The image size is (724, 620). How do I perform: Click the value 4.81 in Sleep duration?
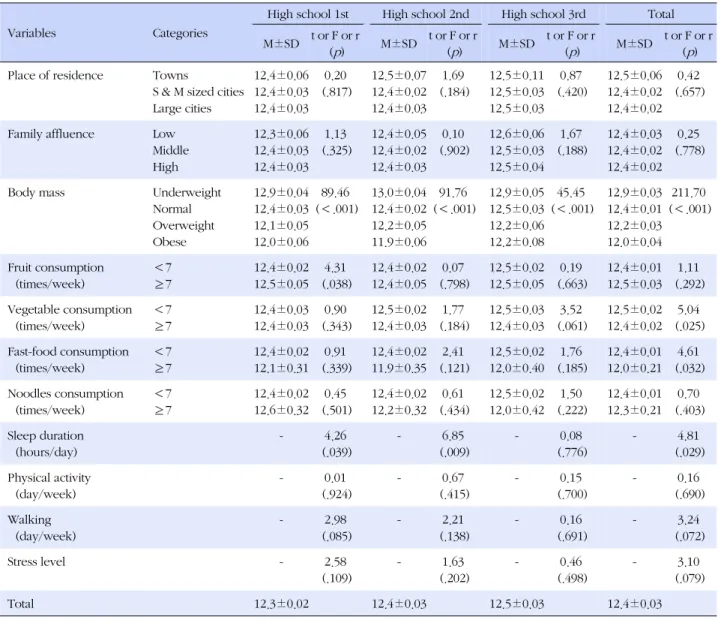(688, 436)
